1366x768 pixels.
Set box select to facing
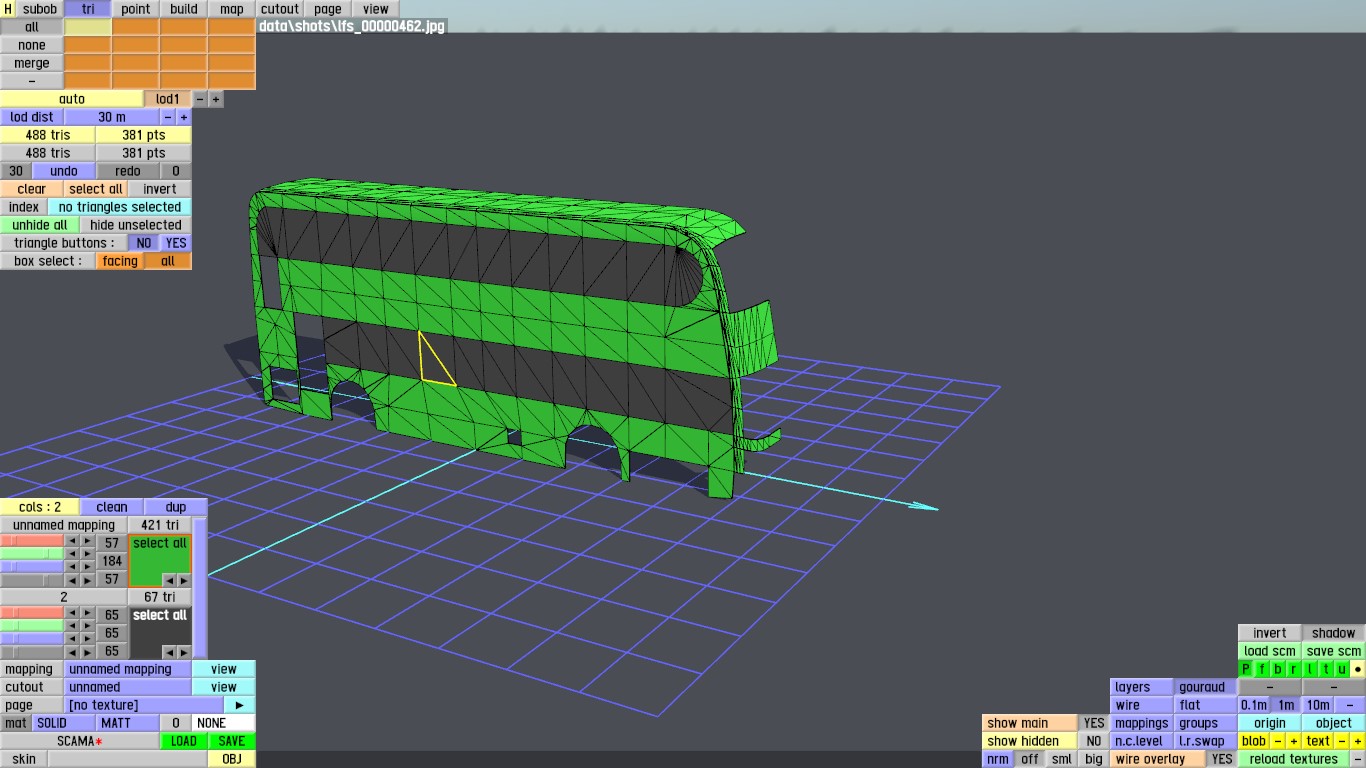coord(120,261)
